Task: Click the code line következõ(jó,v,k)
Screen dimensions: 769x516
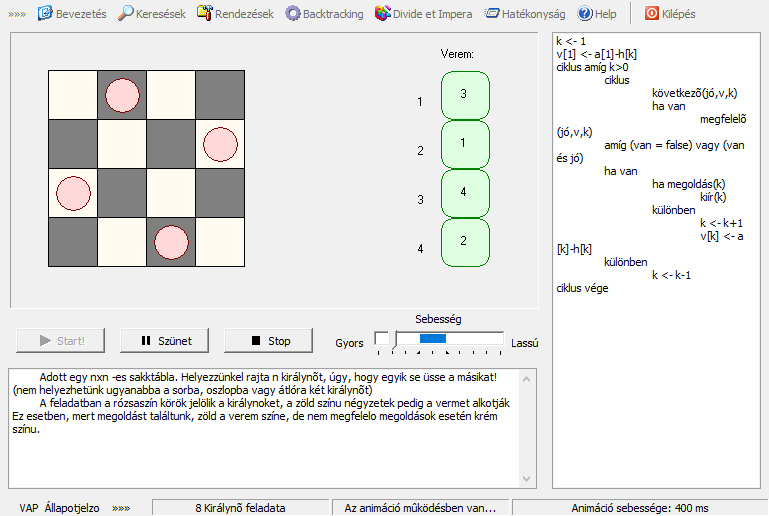Action: (x=694, y=93)
